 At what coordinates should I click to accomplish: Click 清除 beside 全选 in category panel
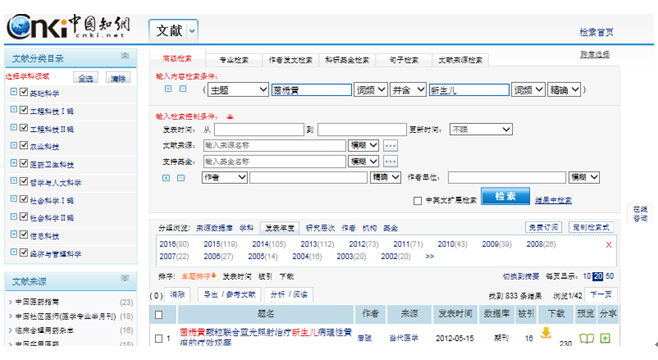click(x=118, y=78)
